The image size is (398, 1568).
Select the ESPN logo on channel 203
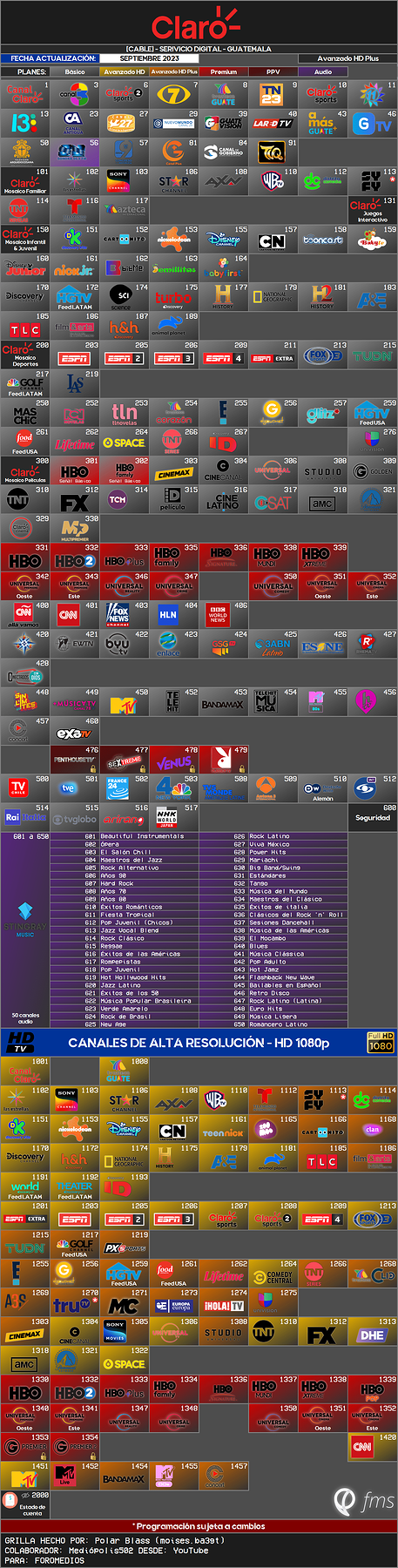click(x=74, y=358)
